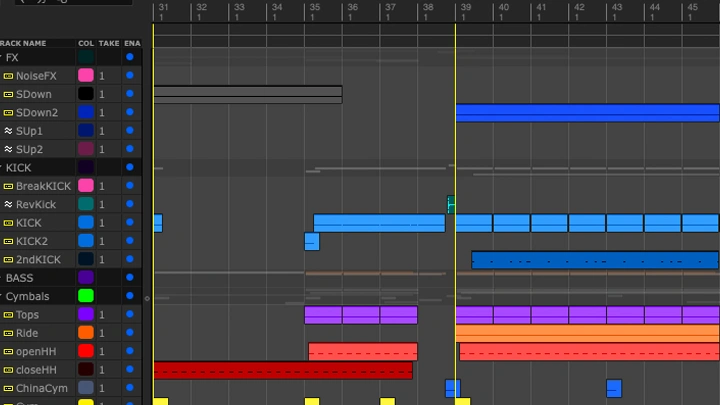720x405 pixels.
Task: Open the orange Ride color swatch
Action: [86, 332]
